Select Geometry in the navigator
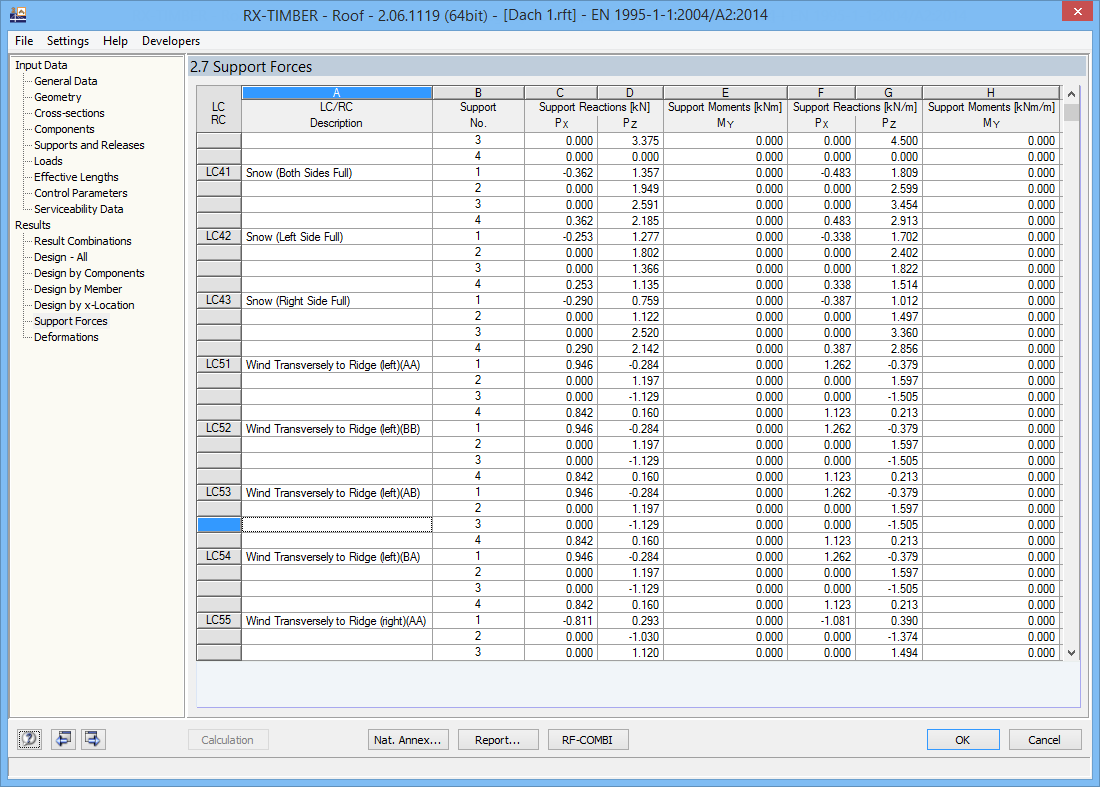Screen dimensions: 1100x787 click(58, 97)
